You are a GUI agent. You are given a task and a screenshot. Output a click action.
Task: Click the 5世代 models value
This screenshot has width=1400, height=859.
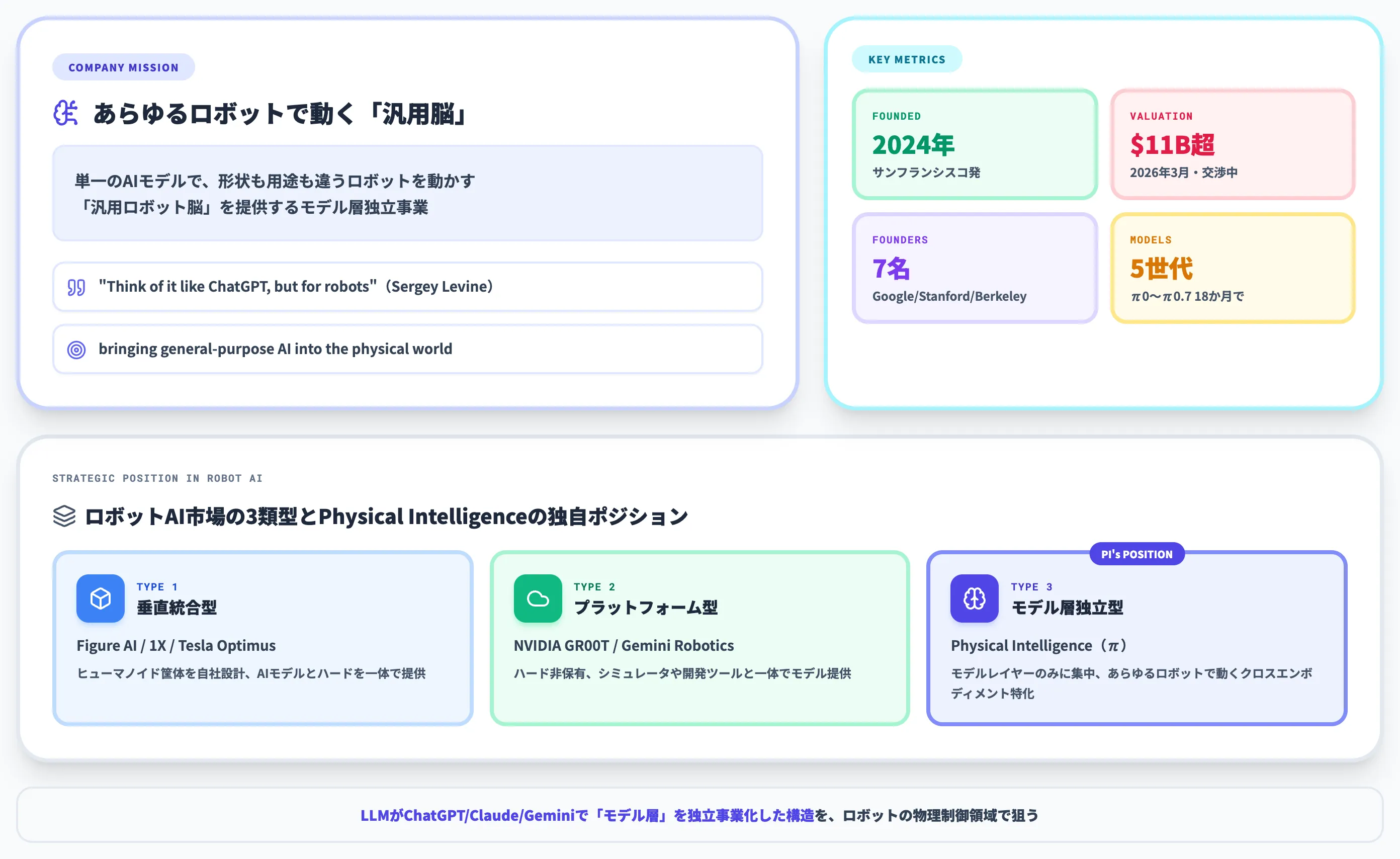(x=1161, y=269)
